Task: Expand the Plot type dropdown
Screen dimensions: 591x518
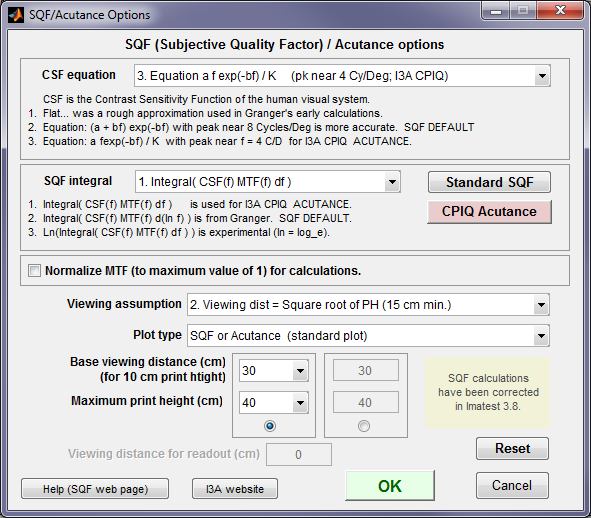Action: pos(368,336)
